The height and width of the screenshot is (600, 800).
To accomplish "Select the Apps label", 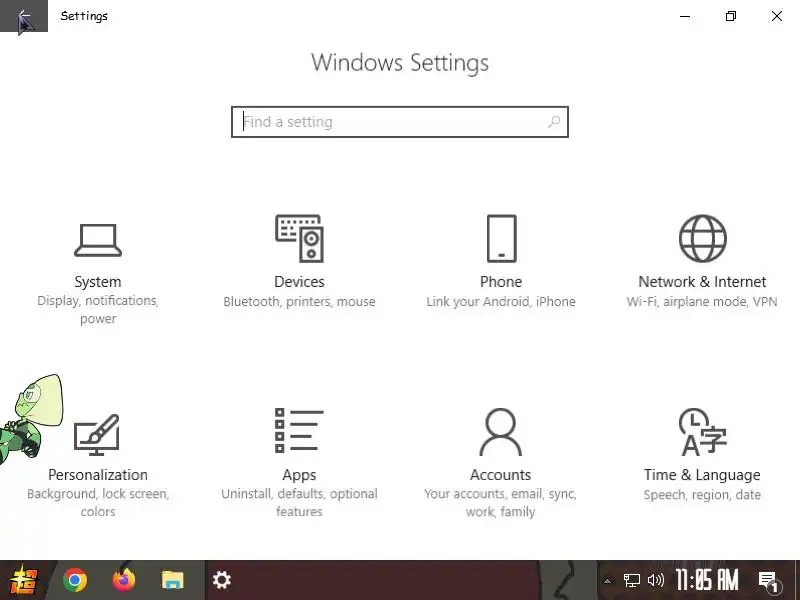I will [x=299, y=475].
